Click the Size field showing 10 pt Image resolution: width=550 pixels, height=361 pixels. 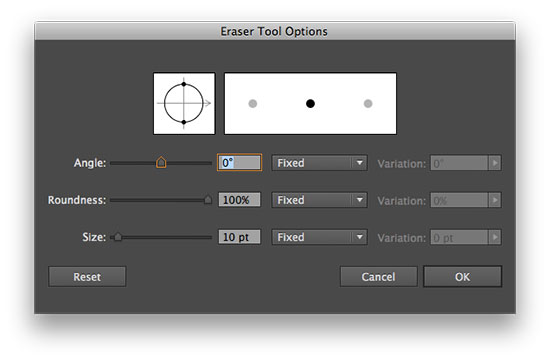pos(240,237)
